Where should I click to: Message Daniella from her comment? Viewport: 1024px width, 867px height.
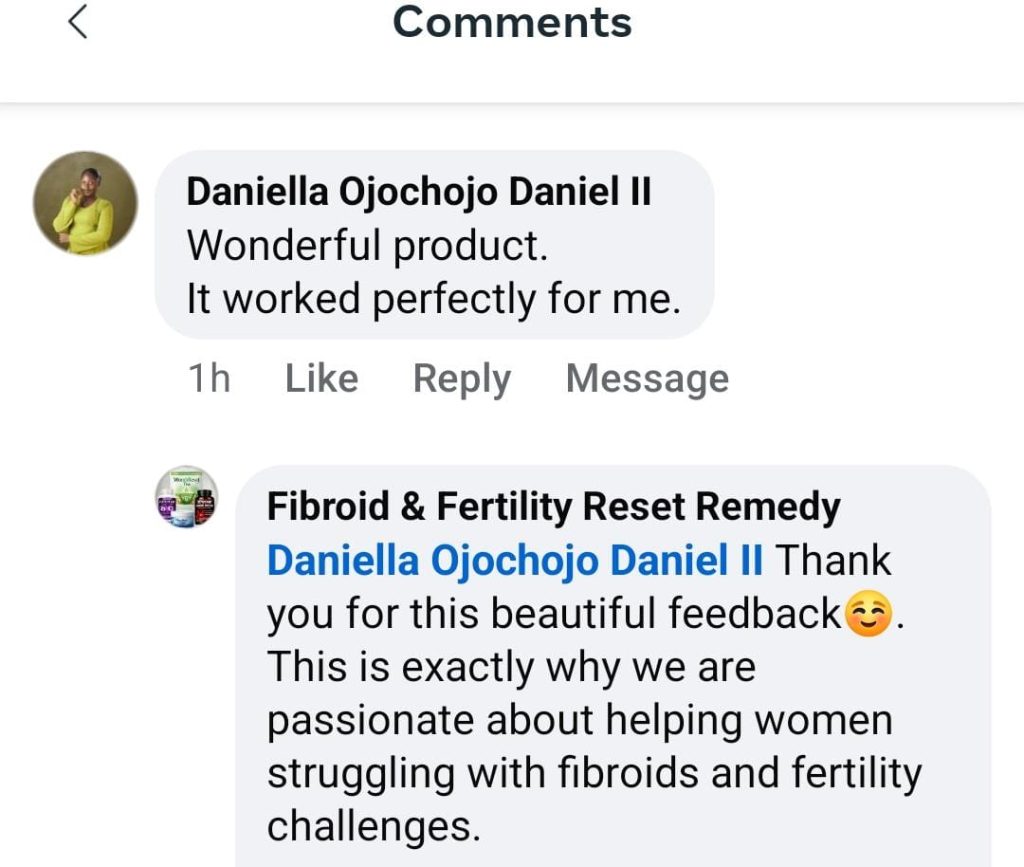tap(647, 379)
